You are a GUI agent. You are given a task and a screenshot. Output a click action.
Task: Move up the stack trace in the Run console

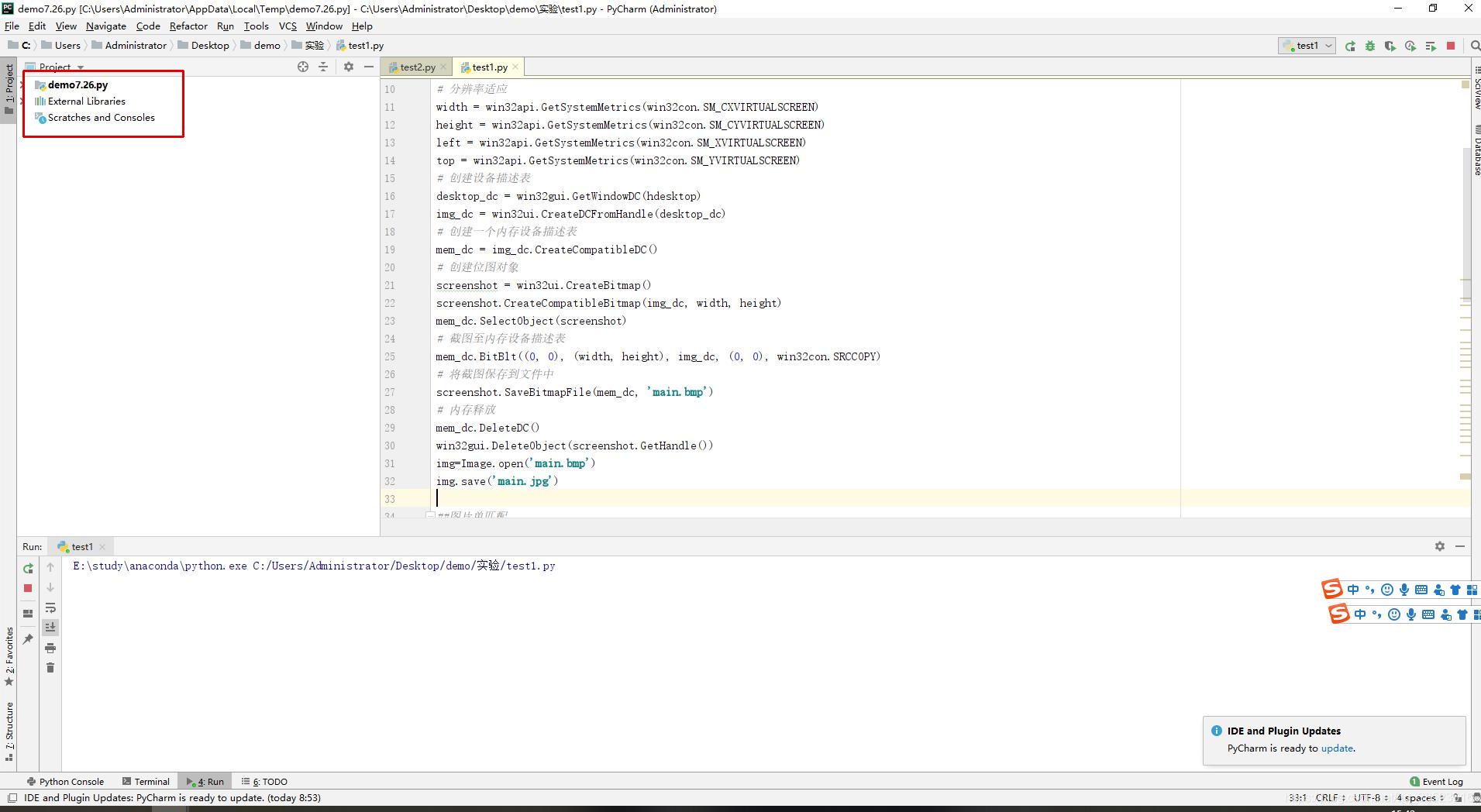50,567
